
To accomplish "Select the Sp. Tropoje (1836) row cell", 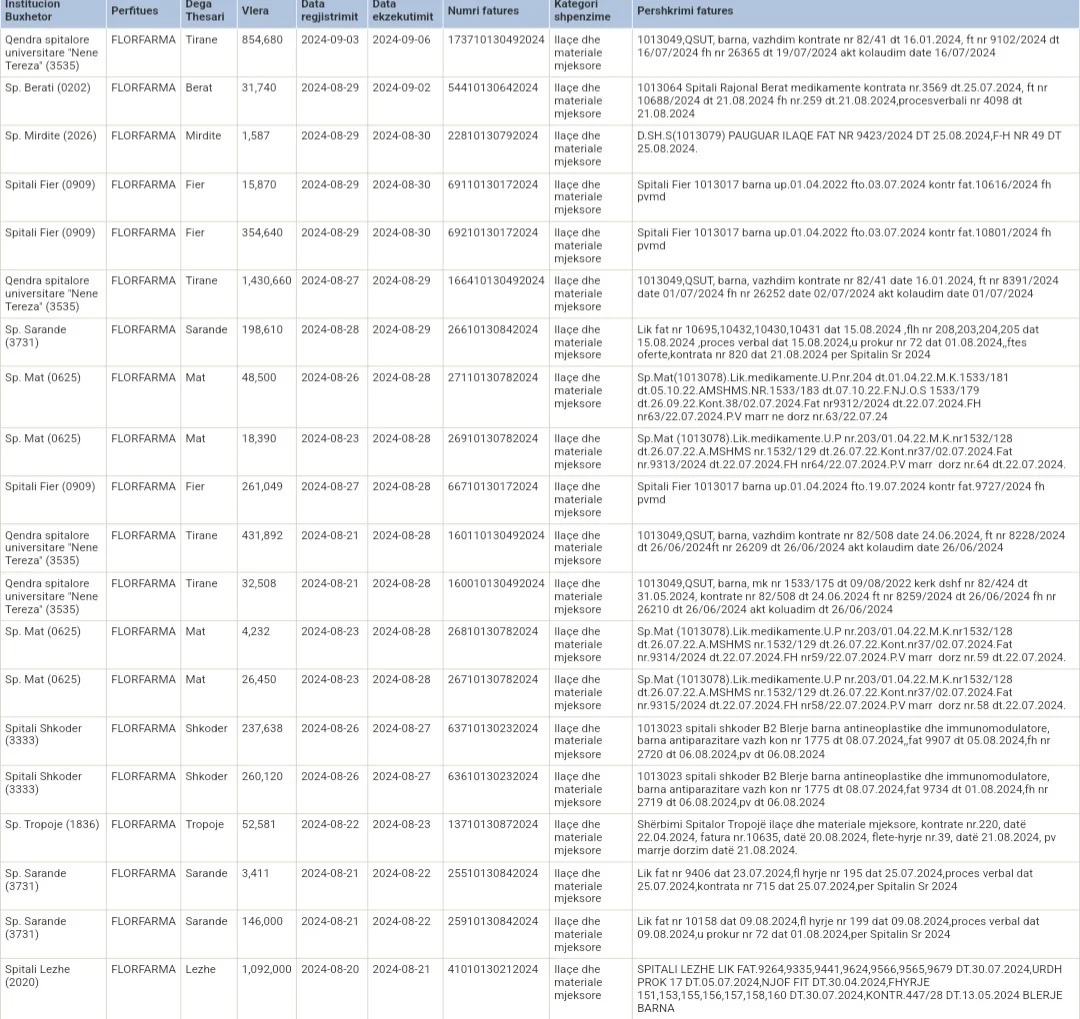I will pos(52,825).
